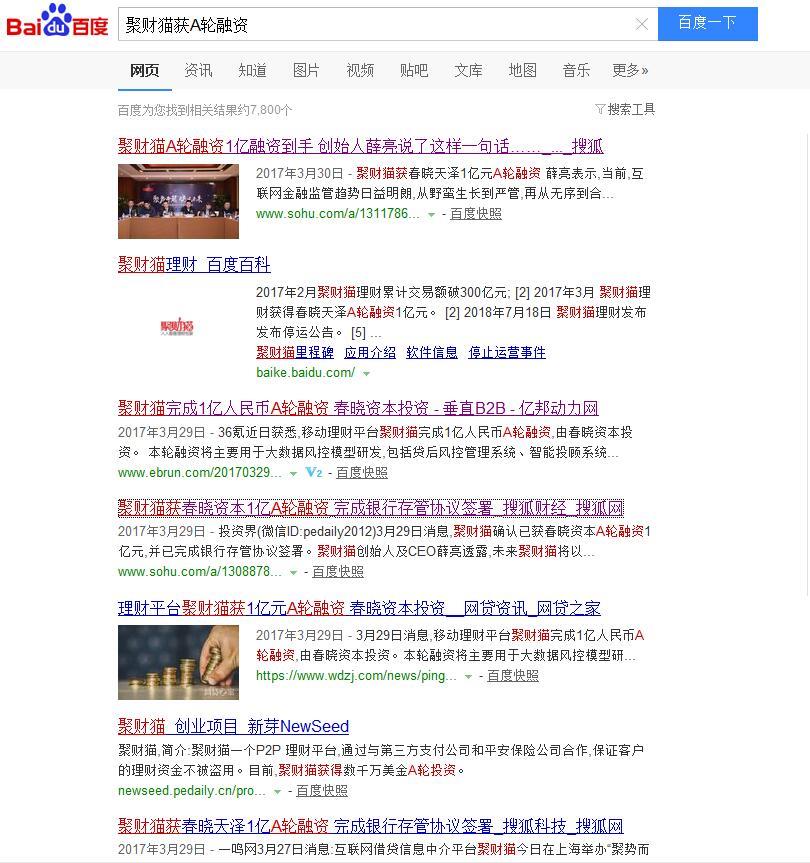810x863 pixels.
Task: Open the 视频 tab
Action: (360, 70)
